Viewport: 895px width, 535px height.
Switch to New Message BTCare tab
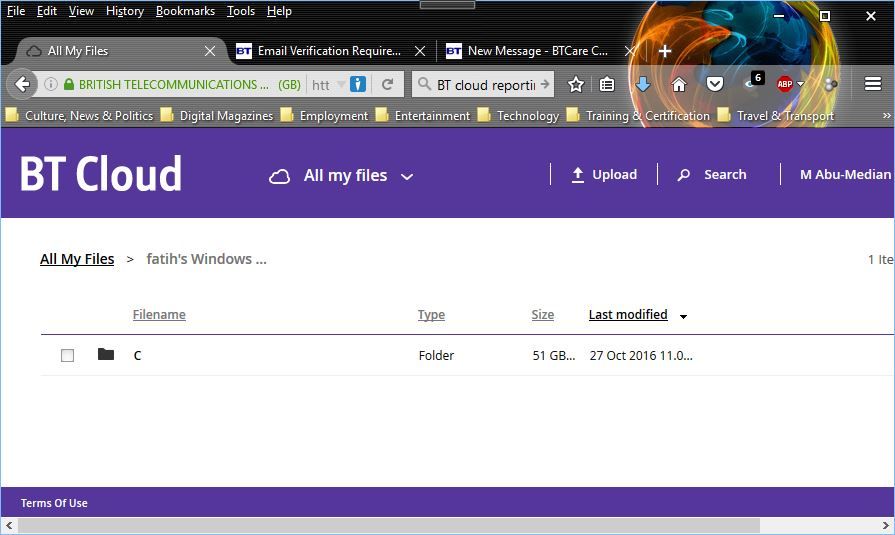coord(538,51)
